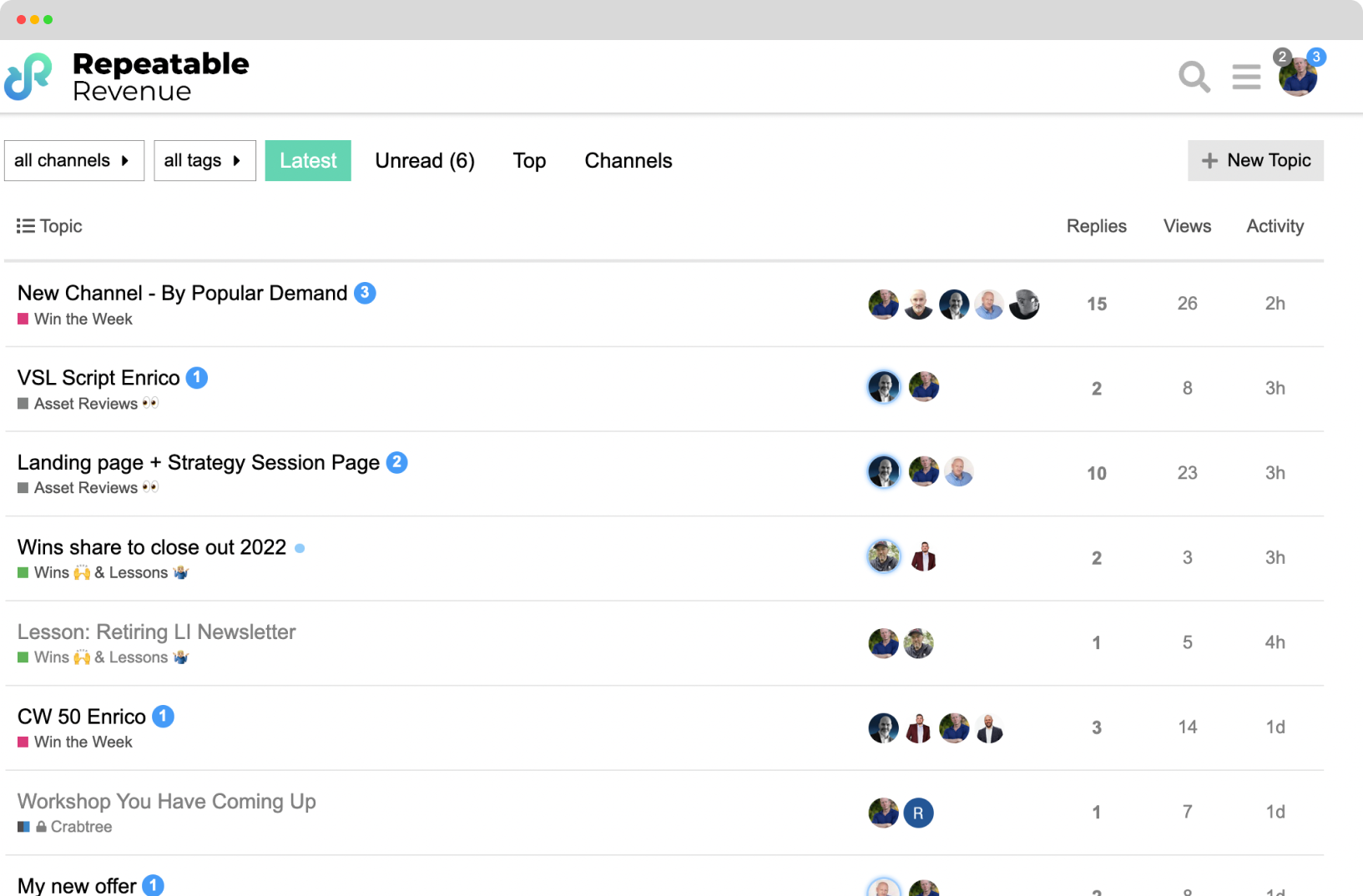Click the Topic list bulk-select icon
Image resolution: width=1363 pixels, height=896 pixels.
[x=26, y=226]
